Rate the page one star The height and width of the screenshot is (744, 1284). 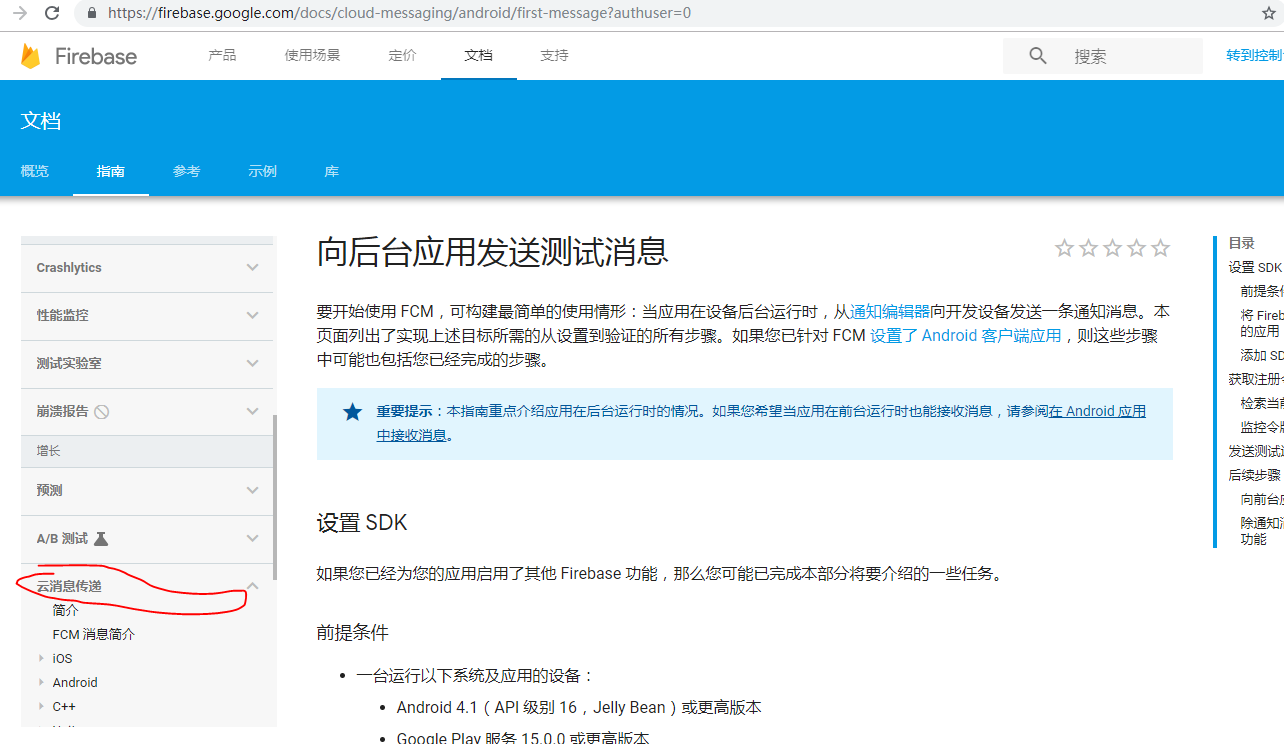(x=1064, y=248)
